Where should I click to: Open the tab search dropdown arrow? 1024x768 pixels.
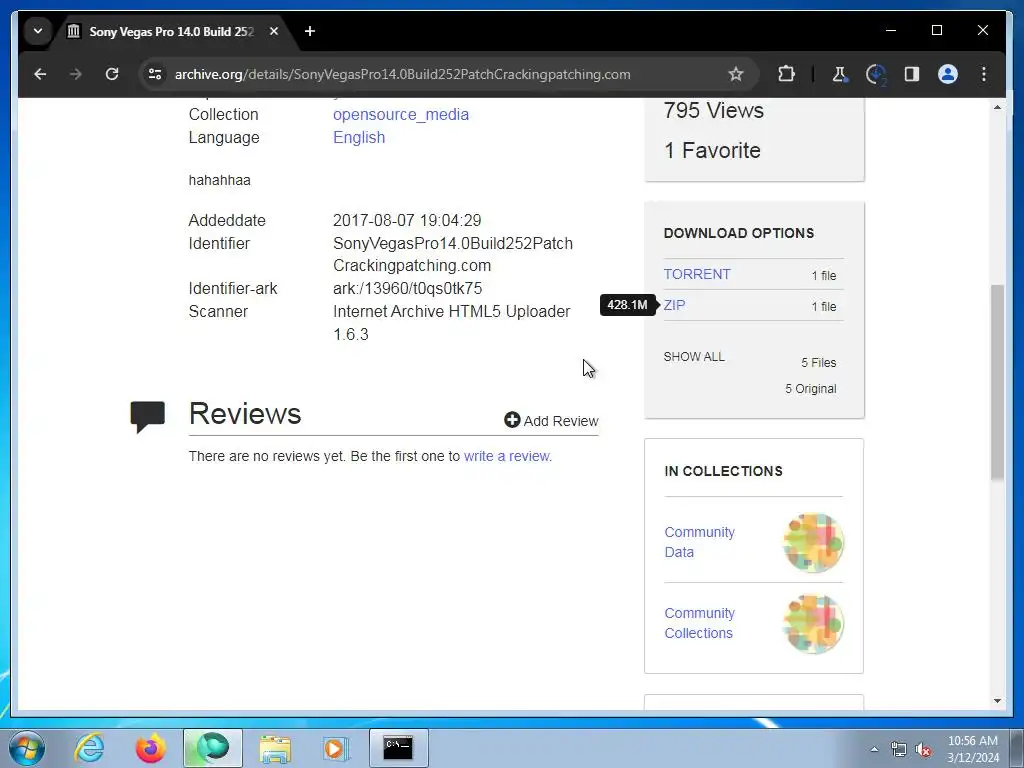[38, 31]
